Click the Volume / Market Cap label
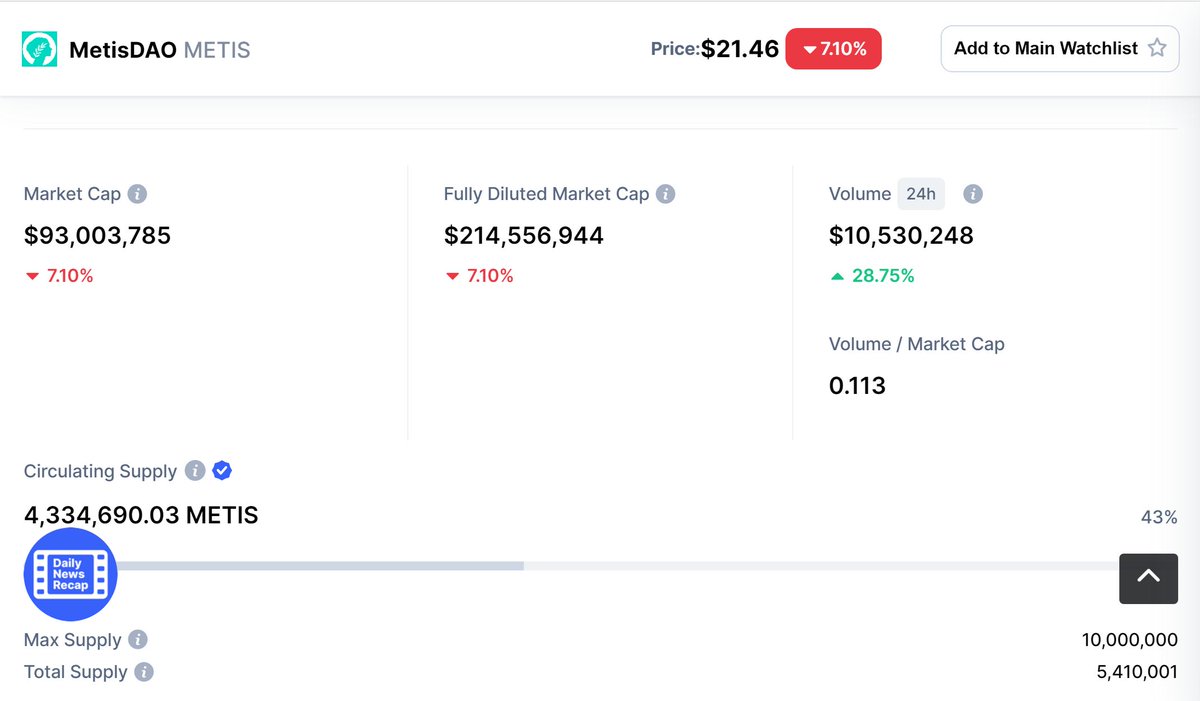The width and height of the screenshot is (1200, 701). tap(917, 344)
